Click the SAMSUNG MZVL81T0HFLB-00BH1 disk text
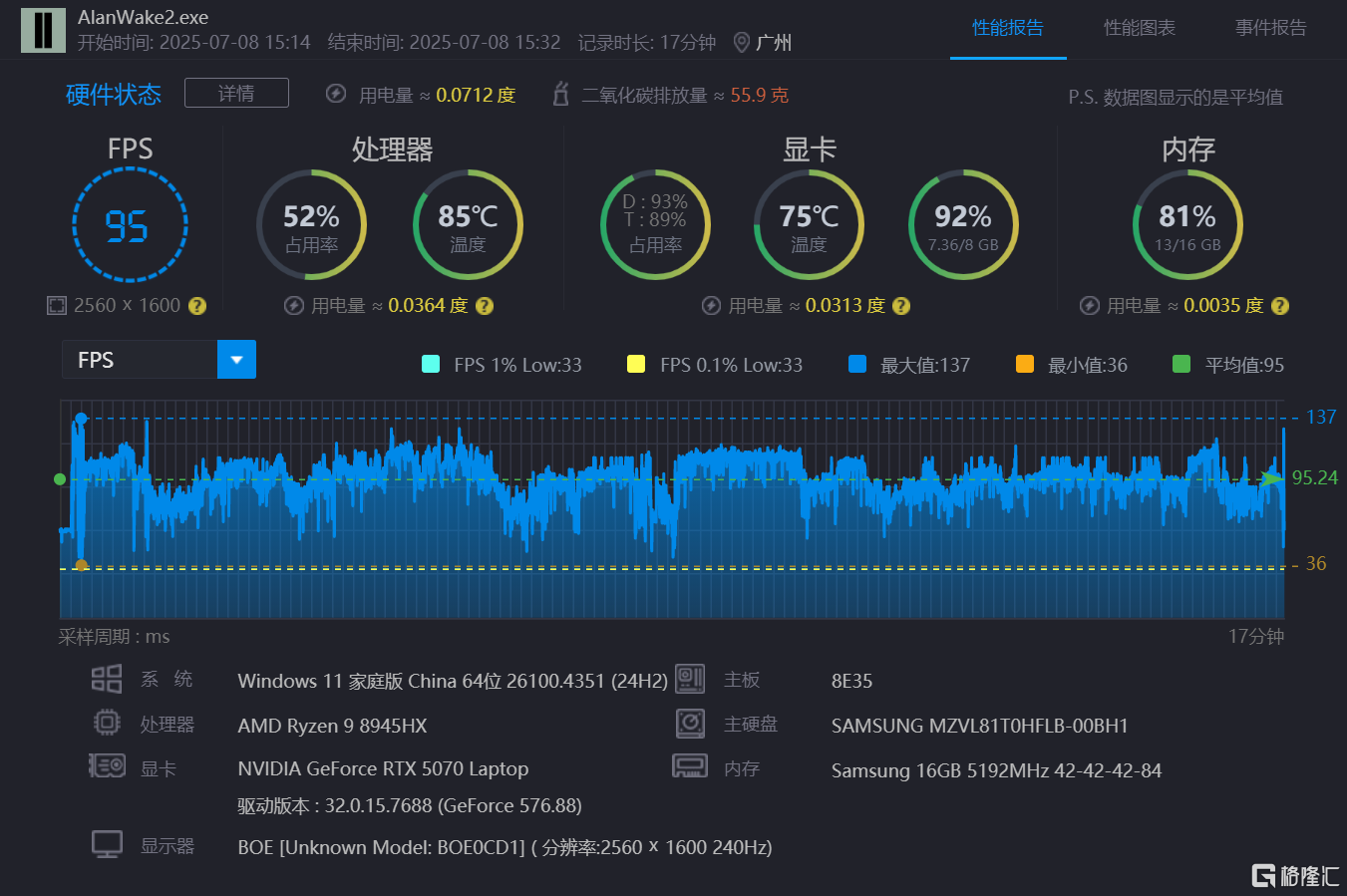 coord(980,726)
